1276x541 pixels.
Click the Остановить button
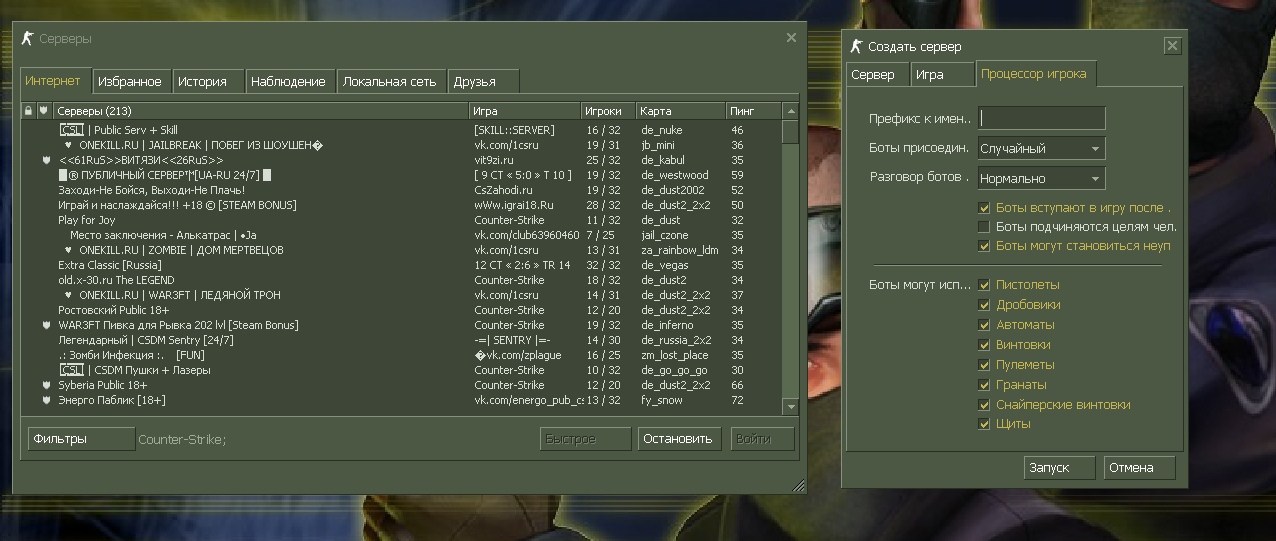[678, 439]
